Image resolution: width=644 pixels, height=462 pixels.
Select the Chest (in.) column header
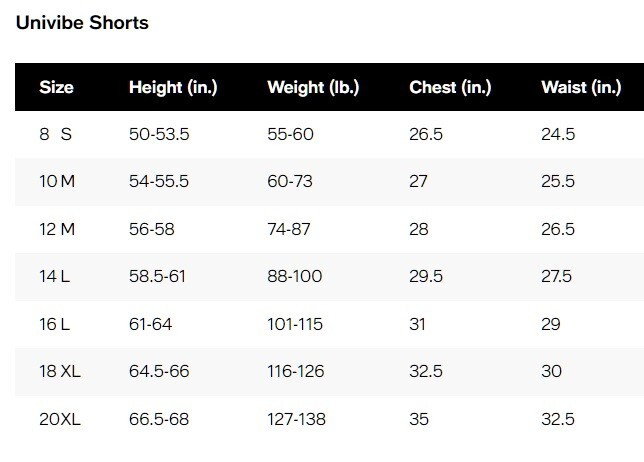click(450, 87)
